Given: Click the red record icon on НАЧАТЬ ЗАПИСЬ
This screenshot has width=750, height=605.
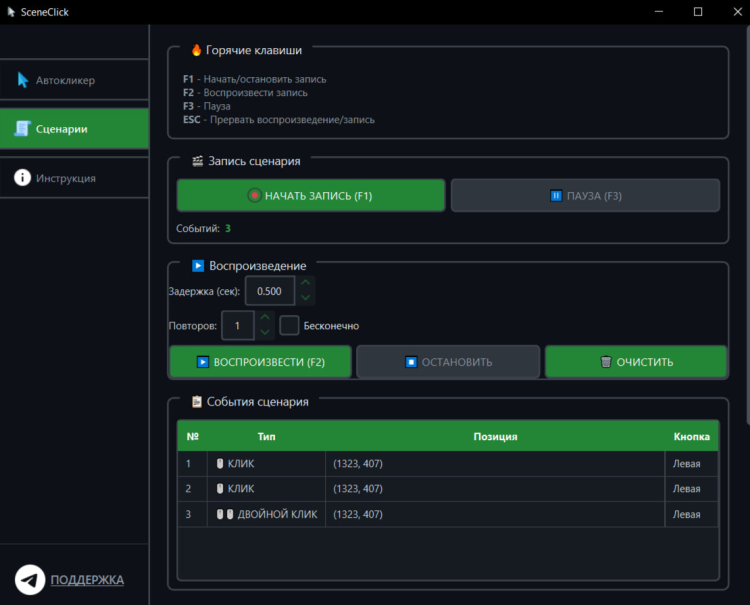Looking at the screenshot, I should click(x=255, y=196).
